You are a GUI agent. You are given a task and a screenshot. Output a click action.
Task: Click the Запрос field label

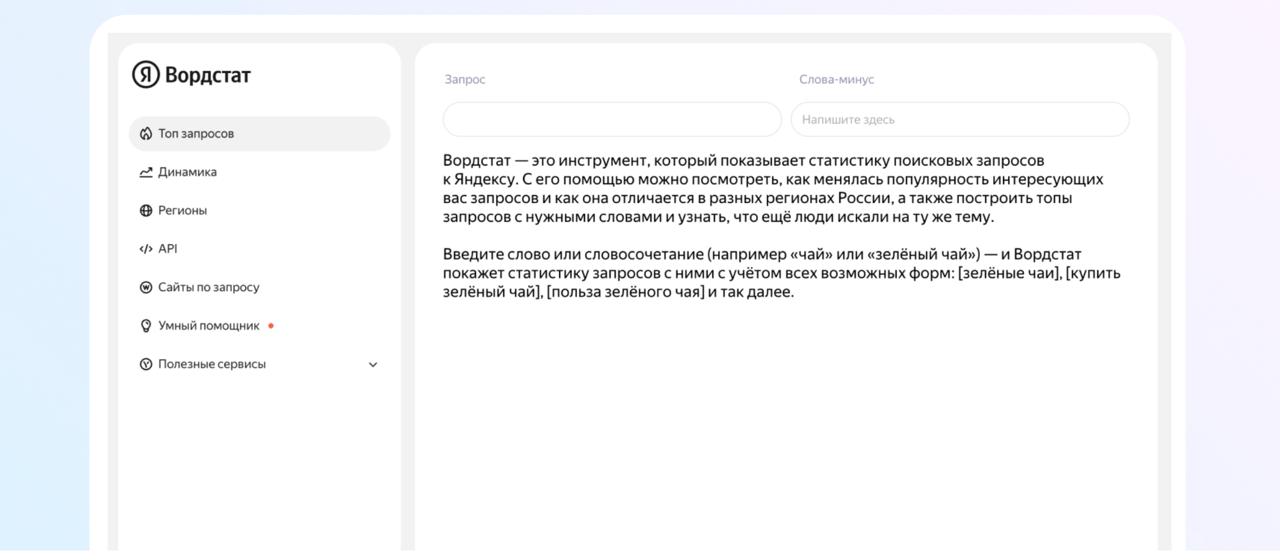(465, 80)
